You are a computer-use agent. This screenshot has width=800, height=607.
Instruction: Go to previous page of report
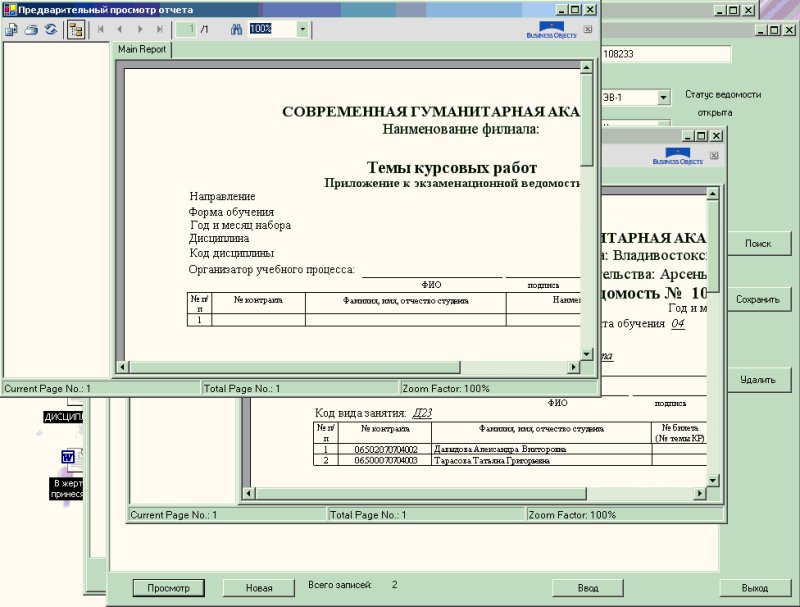(x=120, y=30)
